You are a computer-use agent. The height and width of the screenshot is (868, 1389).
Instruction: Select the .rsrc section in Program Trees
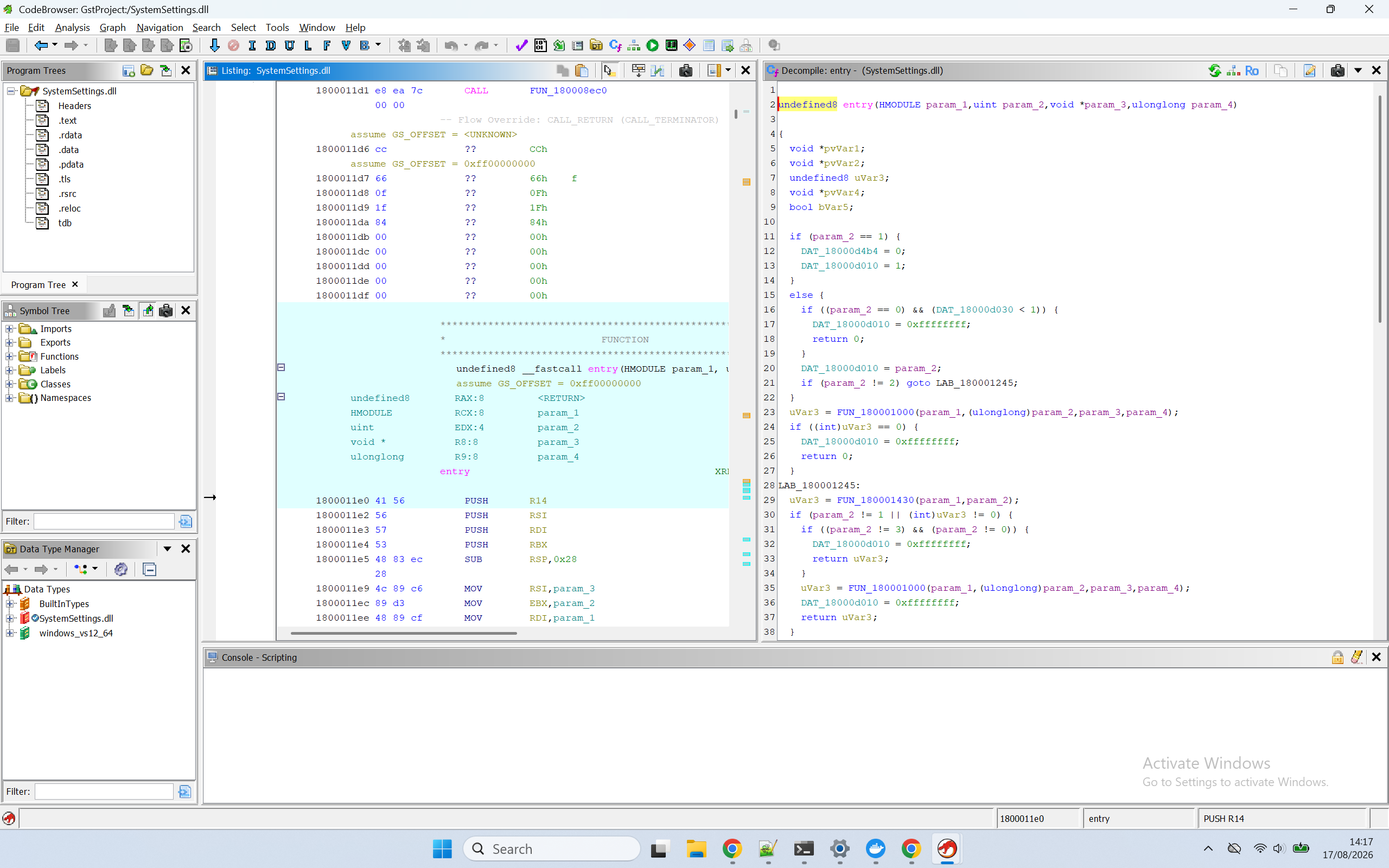(67, 194)
